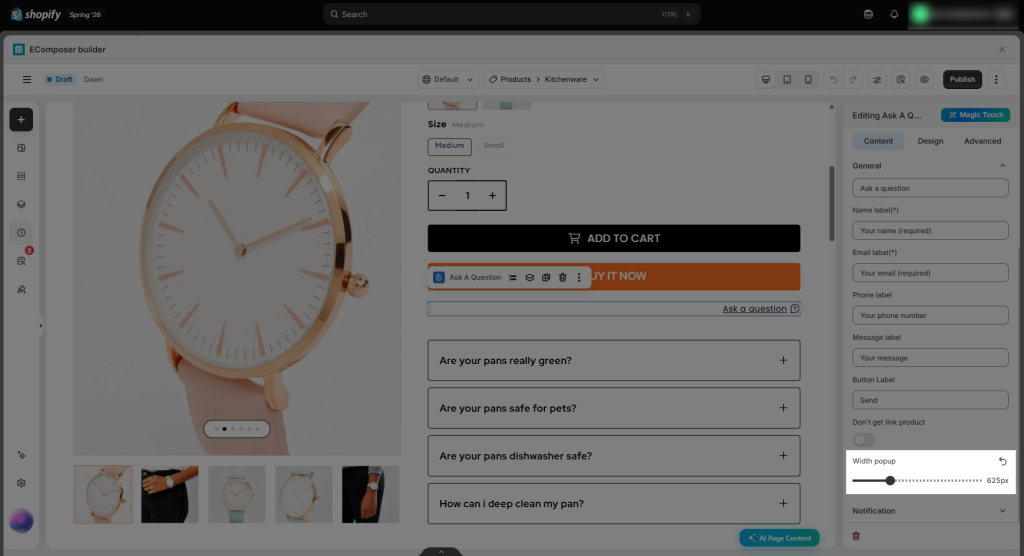Expand "Are your pans really green?" accordion
Viewport: 1024px width, 556px height.
pos(614,361)
